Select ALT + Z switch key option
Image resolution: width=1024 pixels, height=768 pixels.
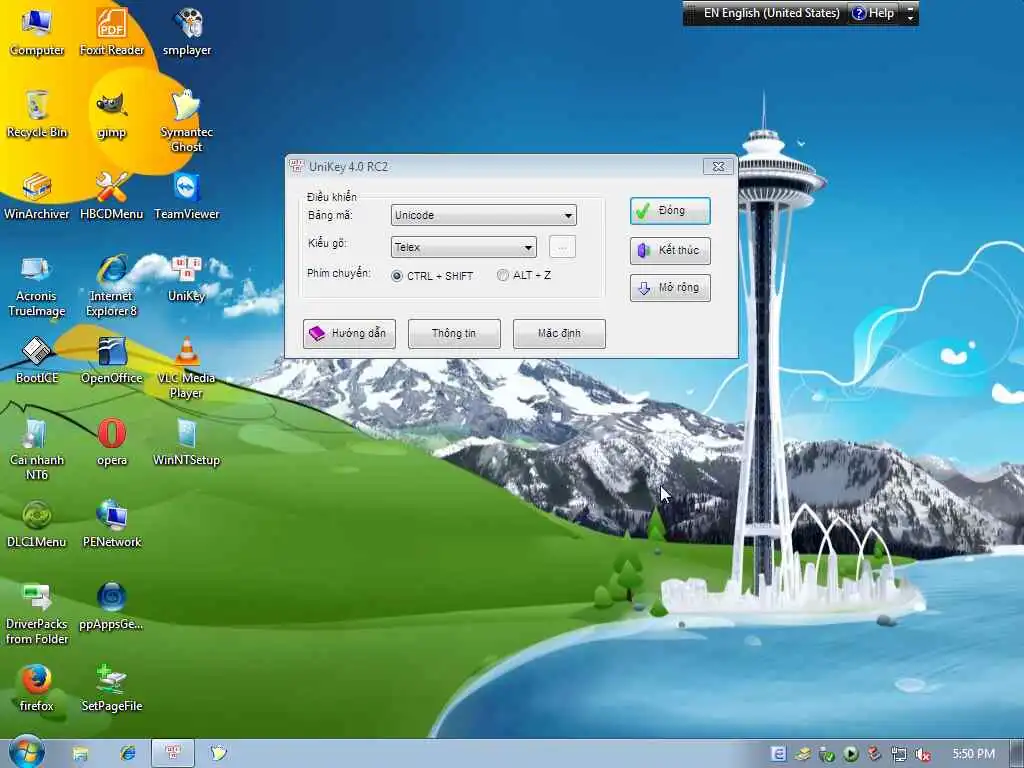[x=524, y=276]
